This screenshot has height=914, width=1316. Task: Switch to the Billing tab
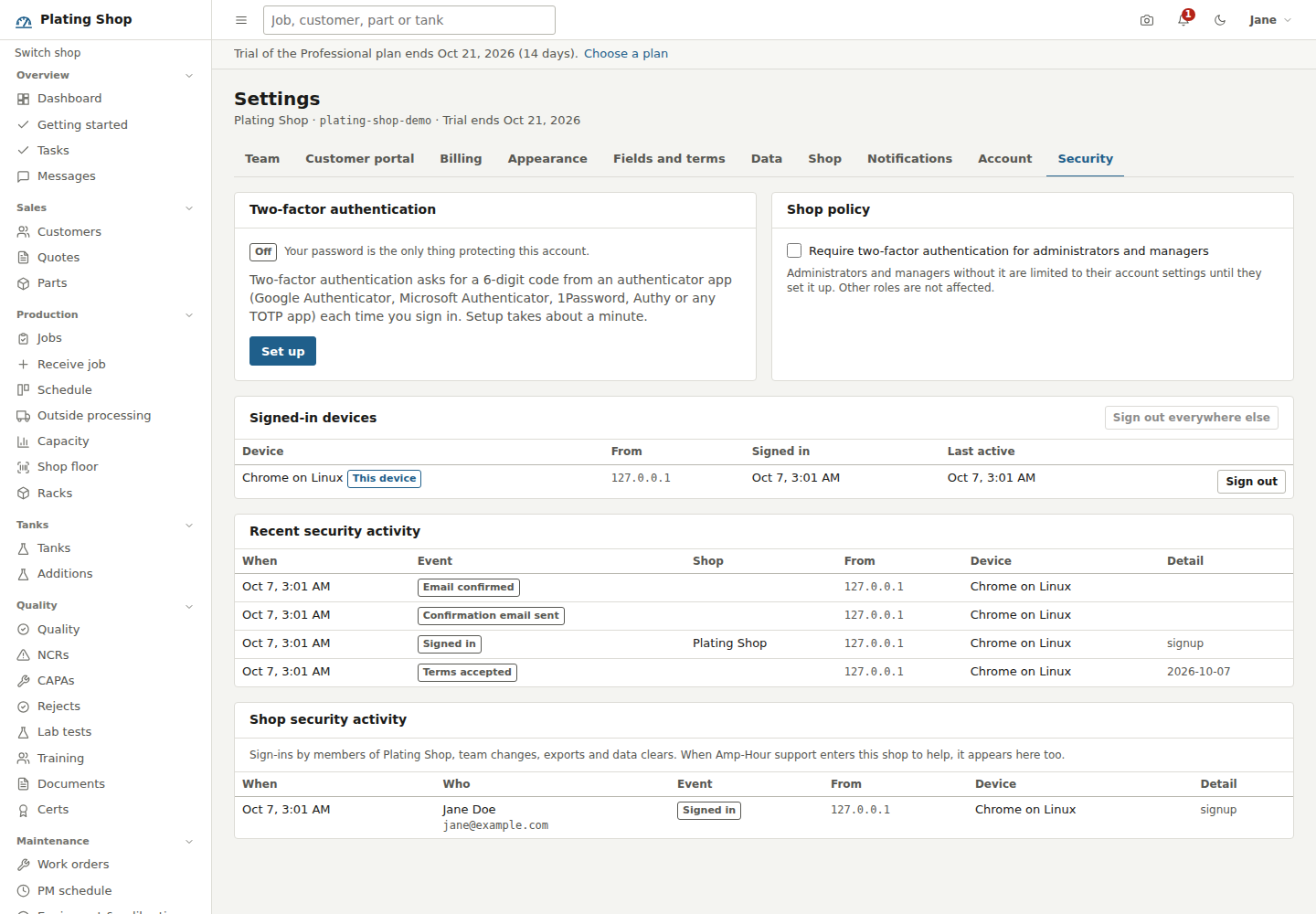pyautogui.click(x=461, y=159)
